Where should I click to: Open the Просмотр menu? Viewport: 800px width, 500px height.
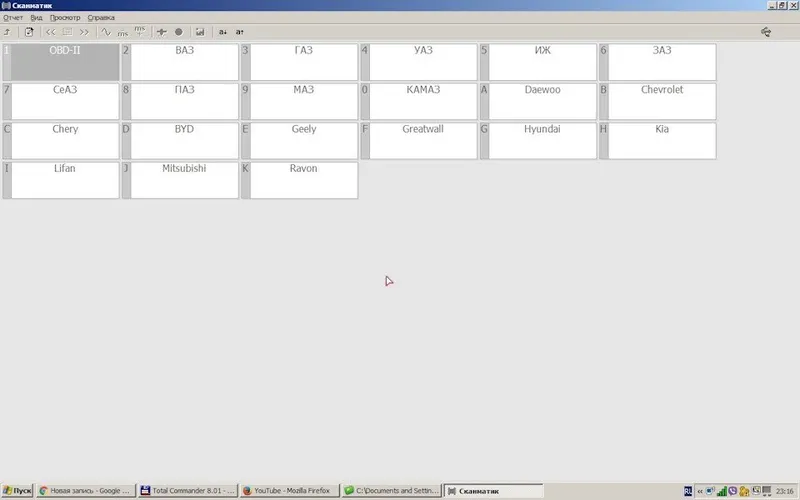tap(65, 17)
